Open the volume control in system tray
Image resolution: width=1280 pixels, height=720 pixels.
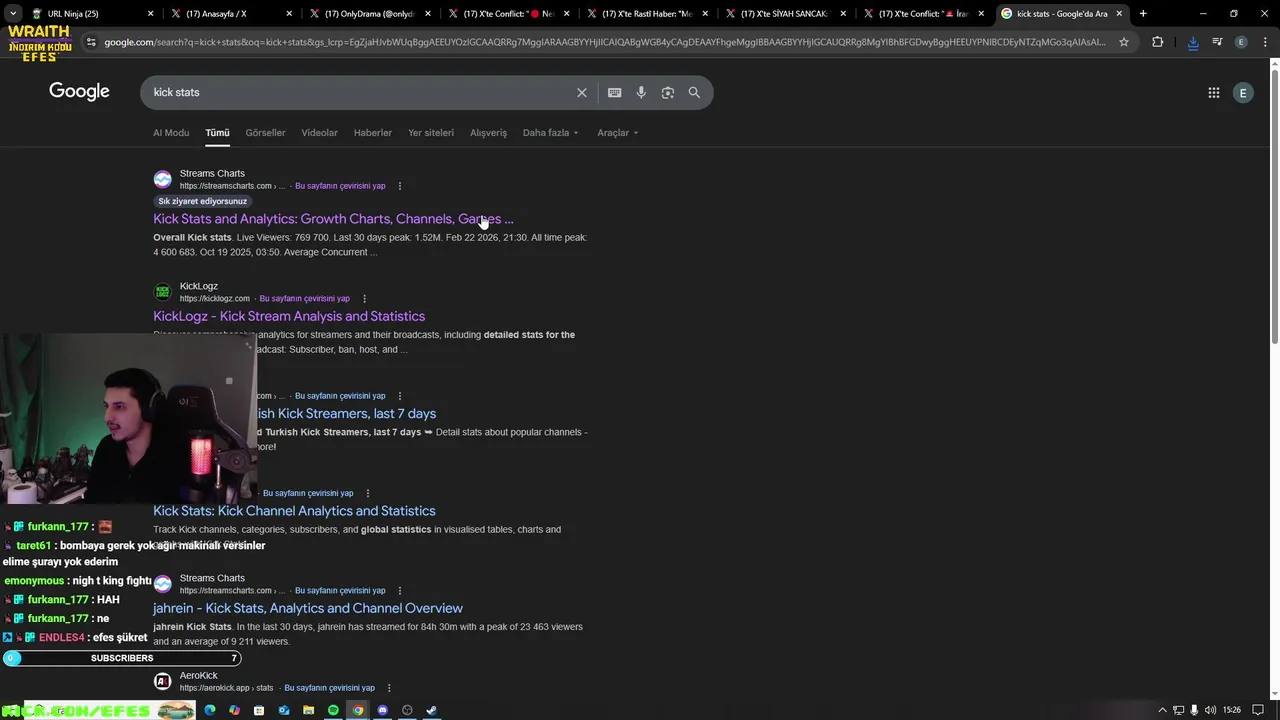coord(1211,710)
